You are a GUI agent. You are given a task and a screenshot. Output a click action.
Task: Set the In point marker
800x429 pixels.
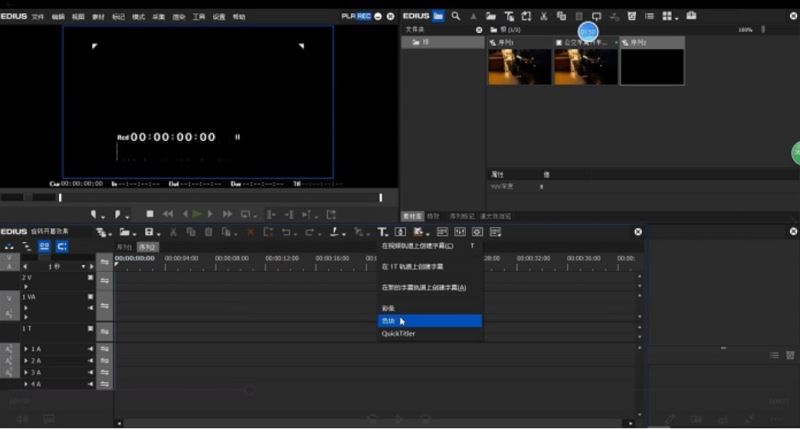coord(95,215)
